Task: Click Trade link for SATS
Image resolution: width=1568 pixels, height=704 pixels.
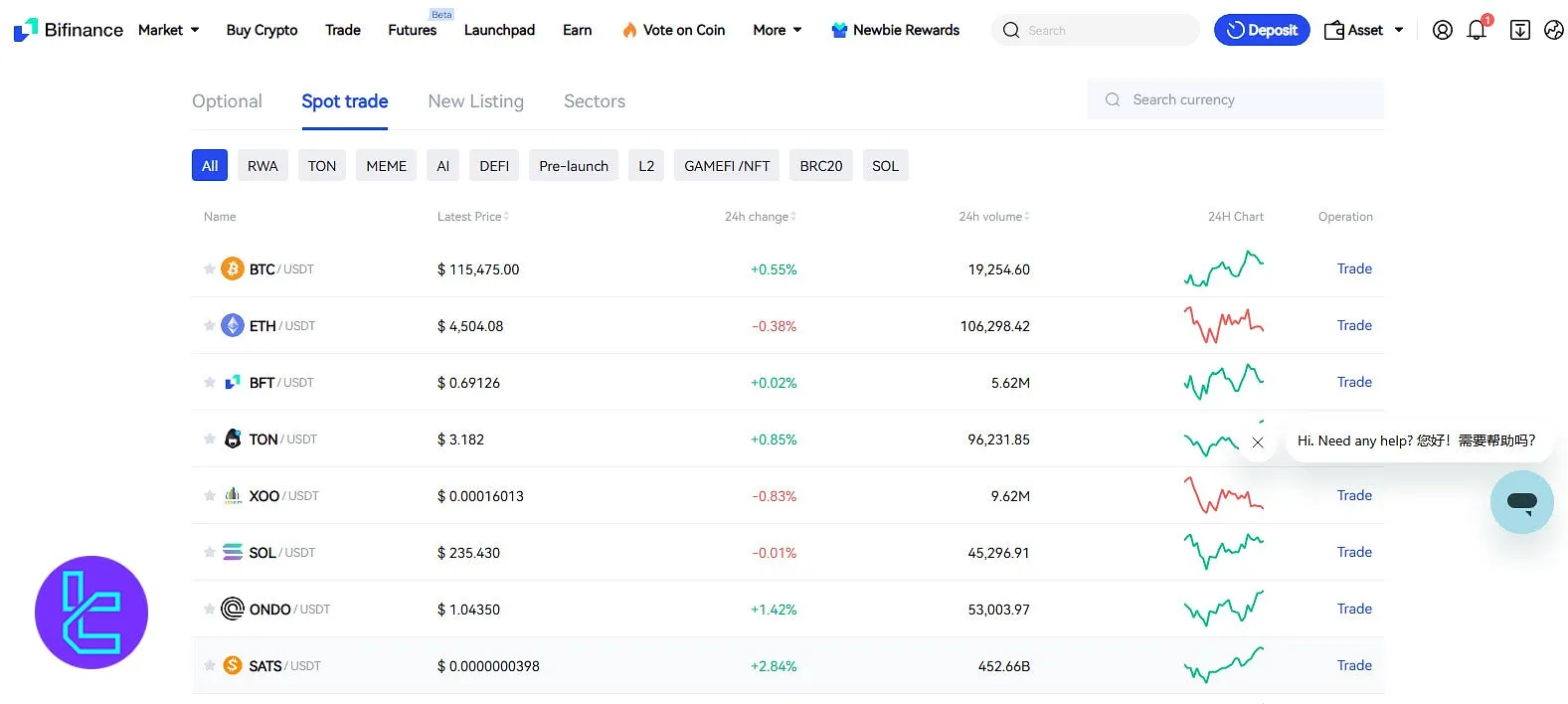Action: (x=1354, y=665)
